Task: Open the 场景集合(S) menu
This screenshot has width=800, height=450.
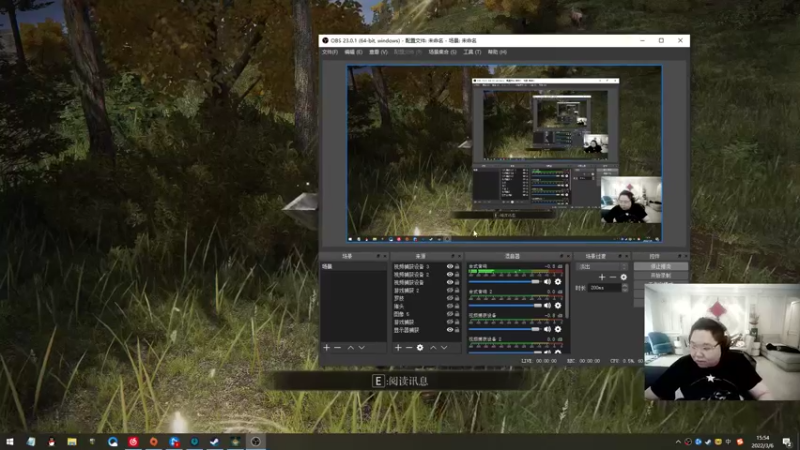Action: tap(442, 52)
